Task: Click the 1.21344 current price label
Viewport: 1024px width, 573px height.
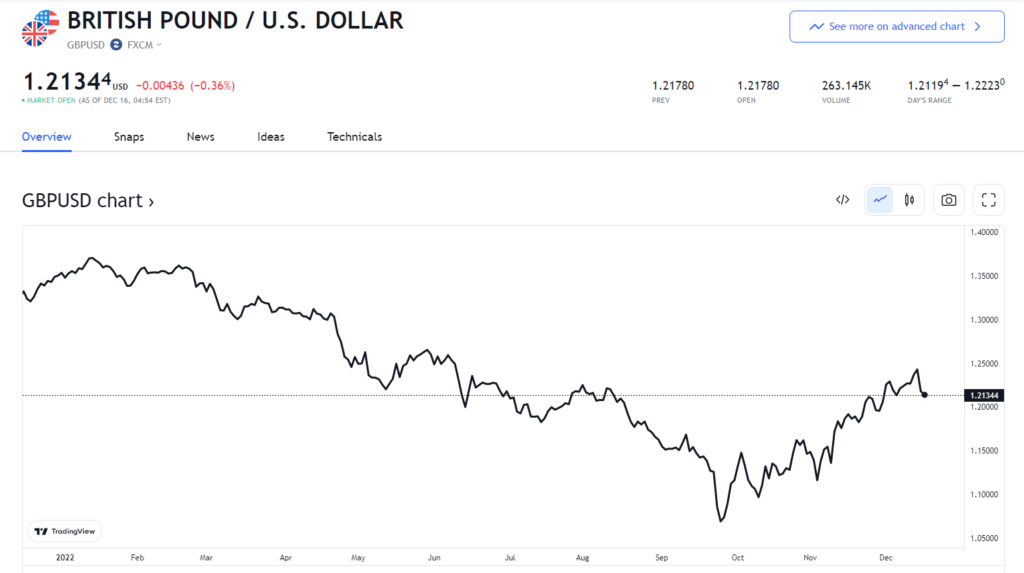Action: tap(985, 395)
